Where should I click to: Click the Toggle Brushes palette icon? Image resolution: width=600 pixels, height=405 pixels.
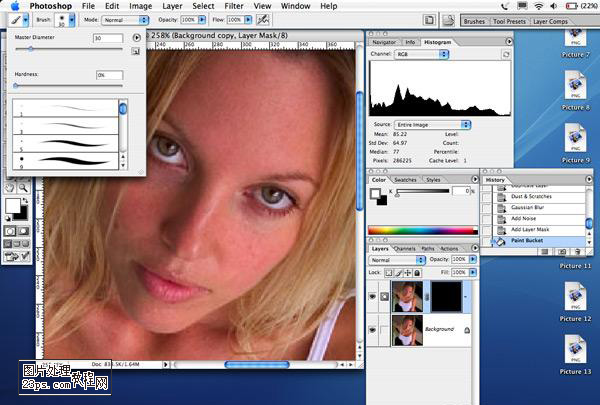pos(429,20)
